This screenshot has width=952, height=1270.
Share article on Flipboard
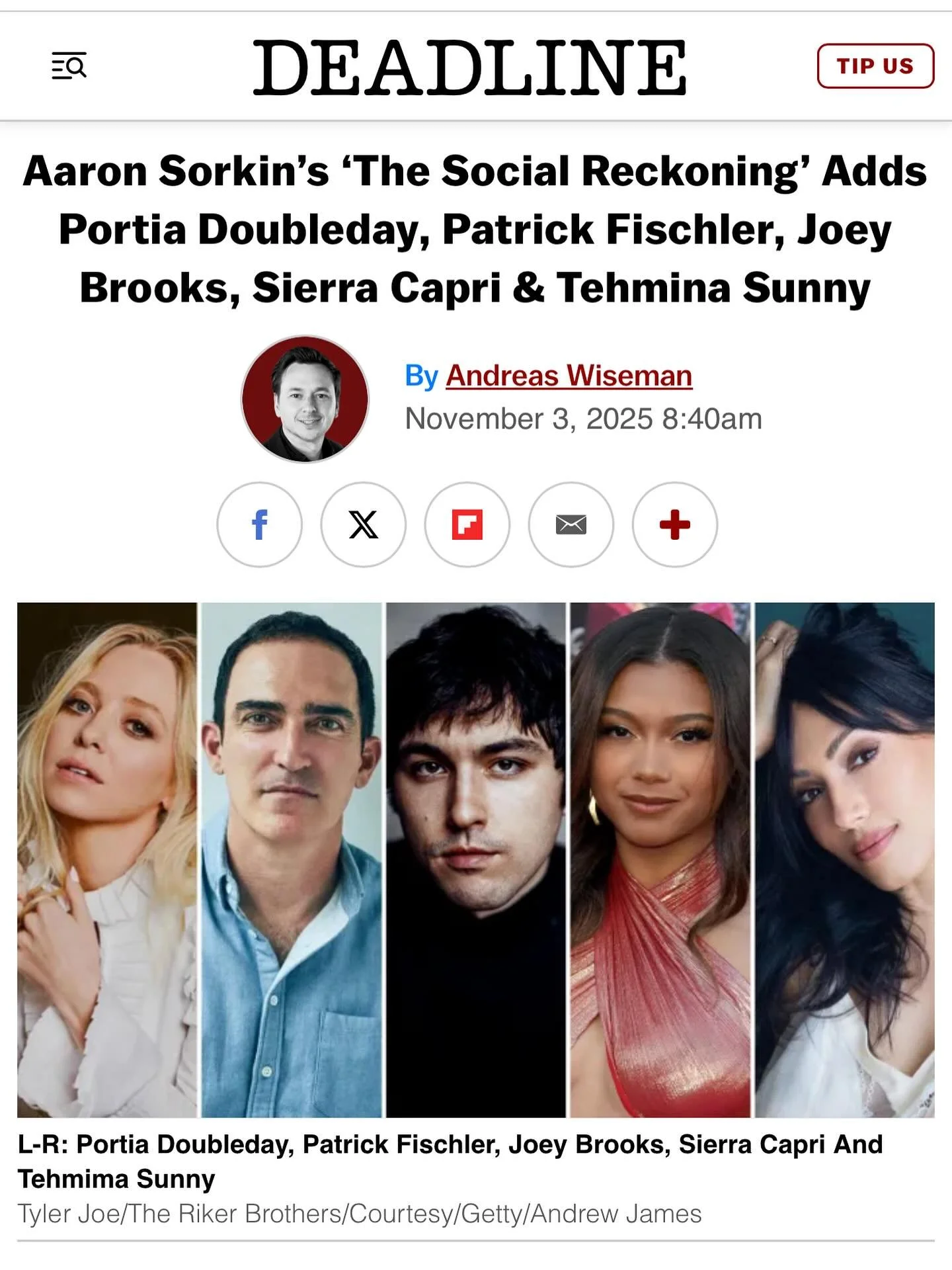pos(467,525)
